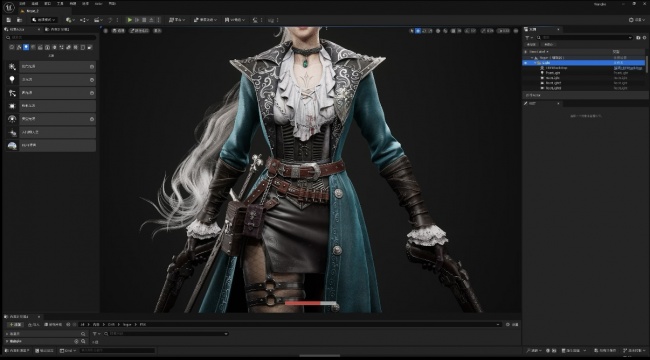Open Content Browser icon beside the save icon
The height and width of the screenshot is (360, 650).
(x=19, y=20)
